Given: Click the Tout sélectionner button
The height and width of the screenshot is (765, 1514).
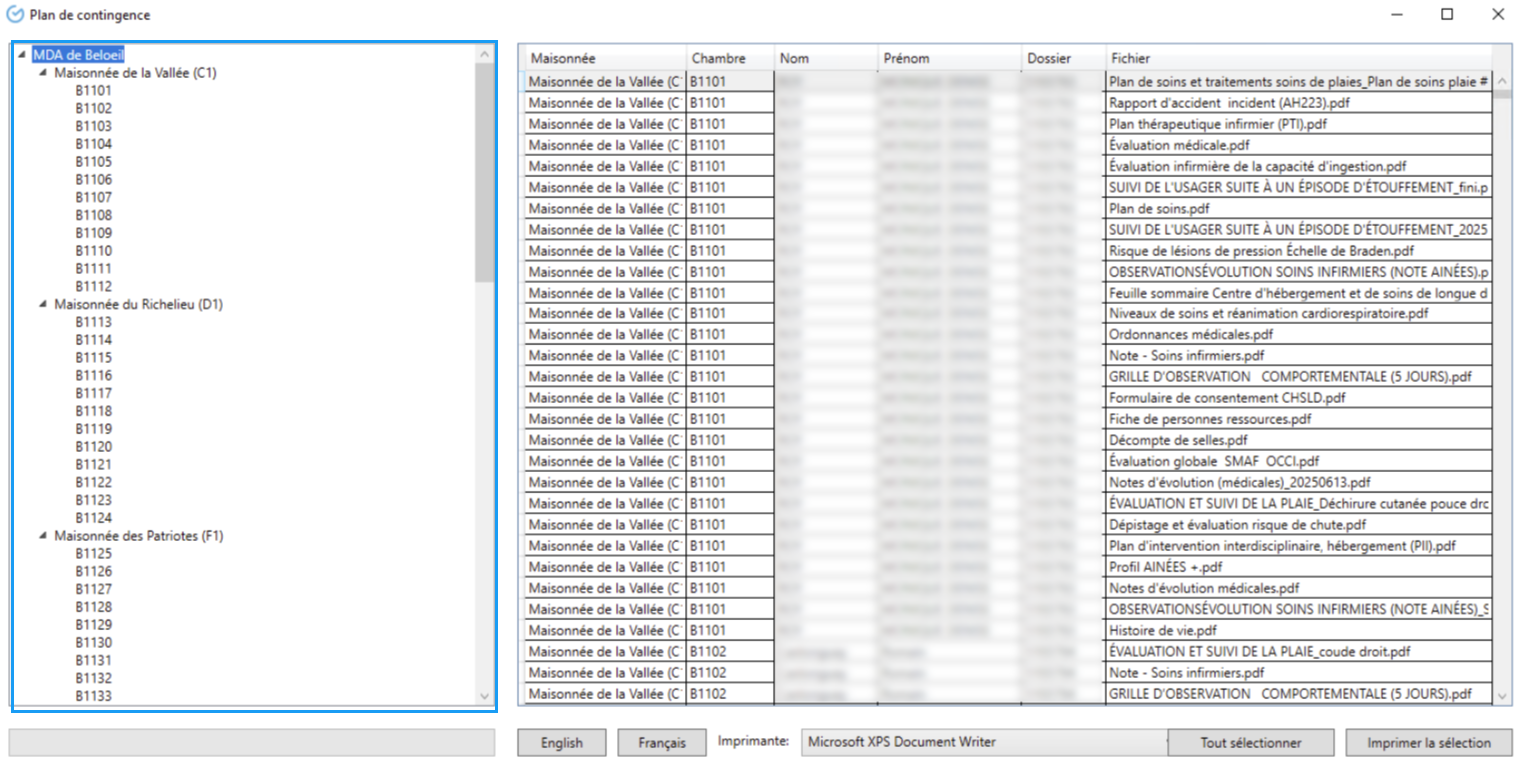Looking at the screenshot, I should (1251, 743).
